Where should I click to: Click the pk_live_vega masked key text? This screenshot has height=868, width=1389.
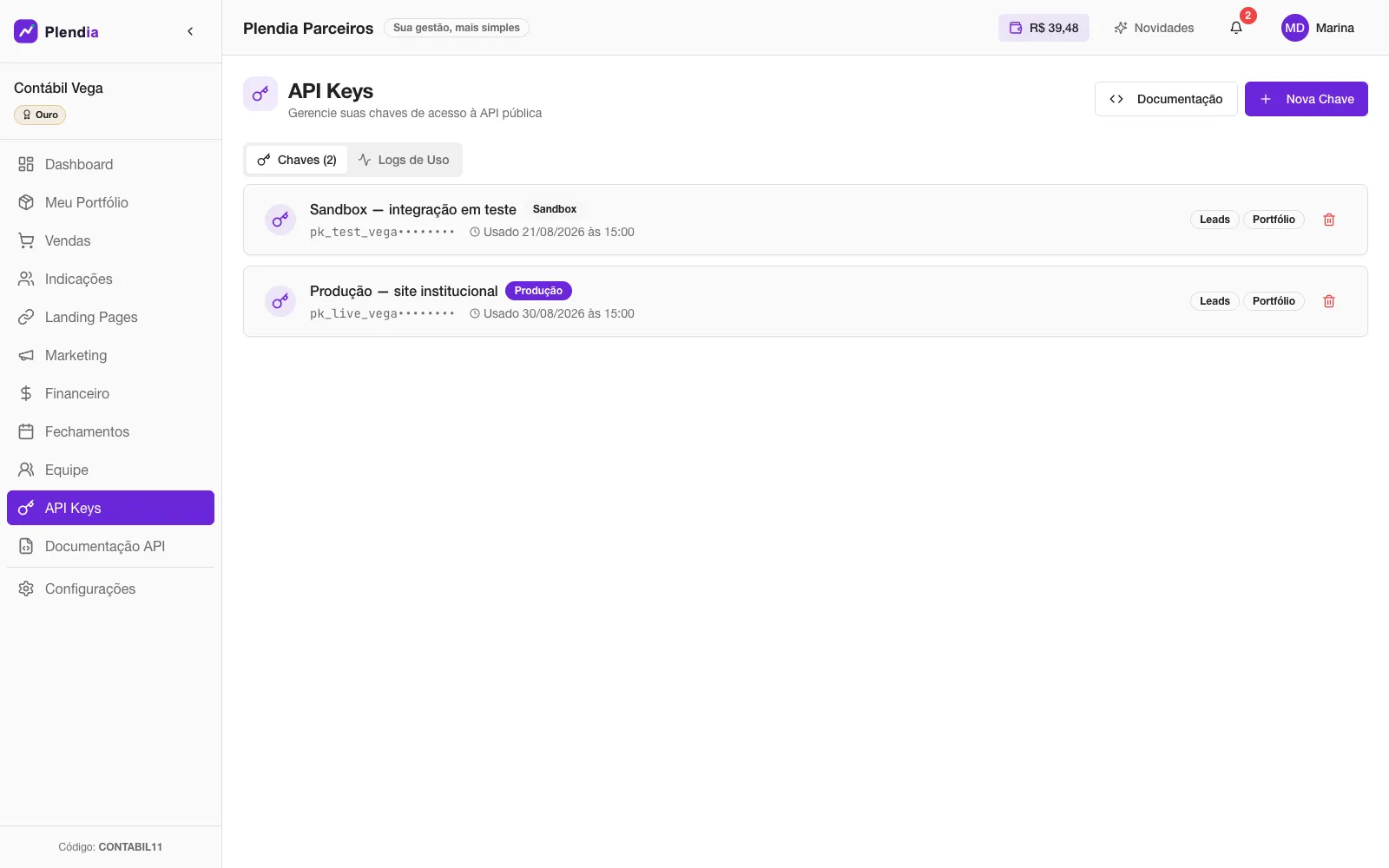(x=382, y=313)
